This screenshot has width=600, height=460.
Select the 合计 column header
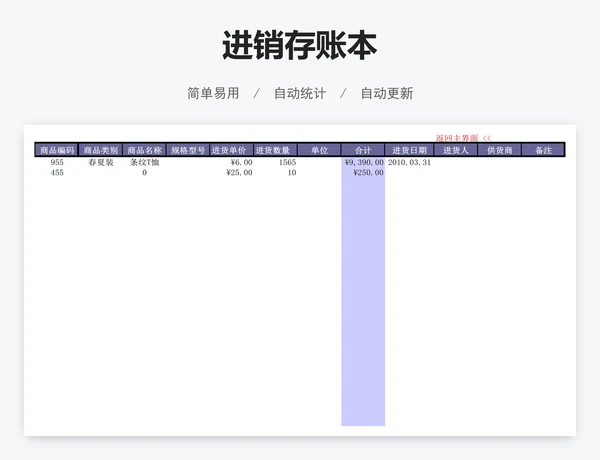(363, 150)
